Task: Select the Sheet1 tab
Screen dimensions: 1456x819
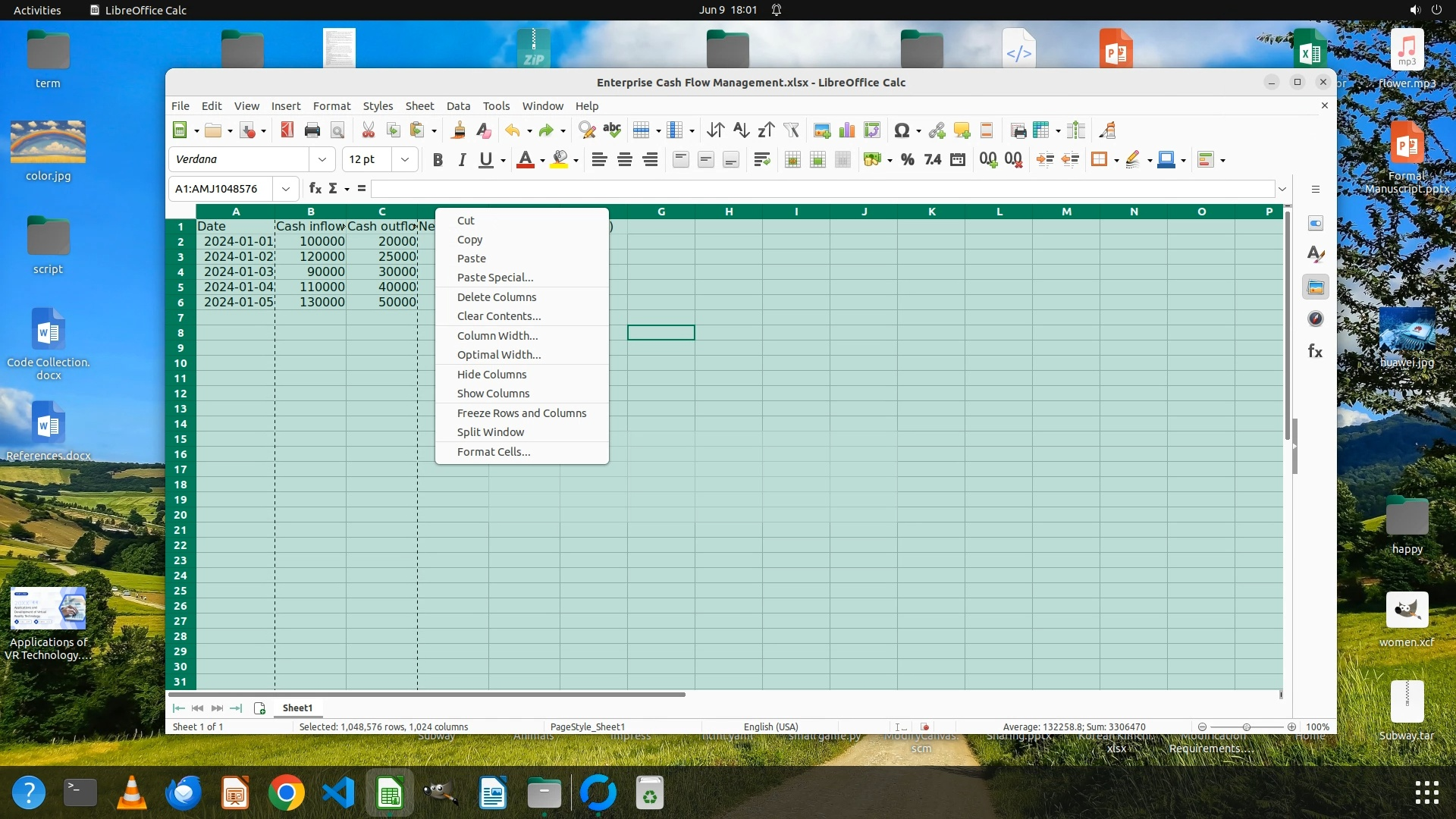Action: pyautogui.click(x=297, y=708)
